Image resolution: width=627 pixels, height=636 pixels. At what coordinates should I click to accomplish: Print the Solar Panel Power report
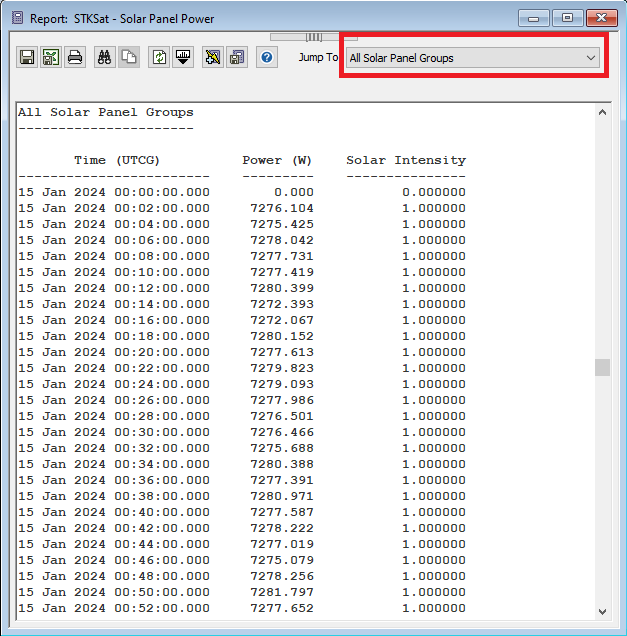pyautogui.click(x=75, y=57)
